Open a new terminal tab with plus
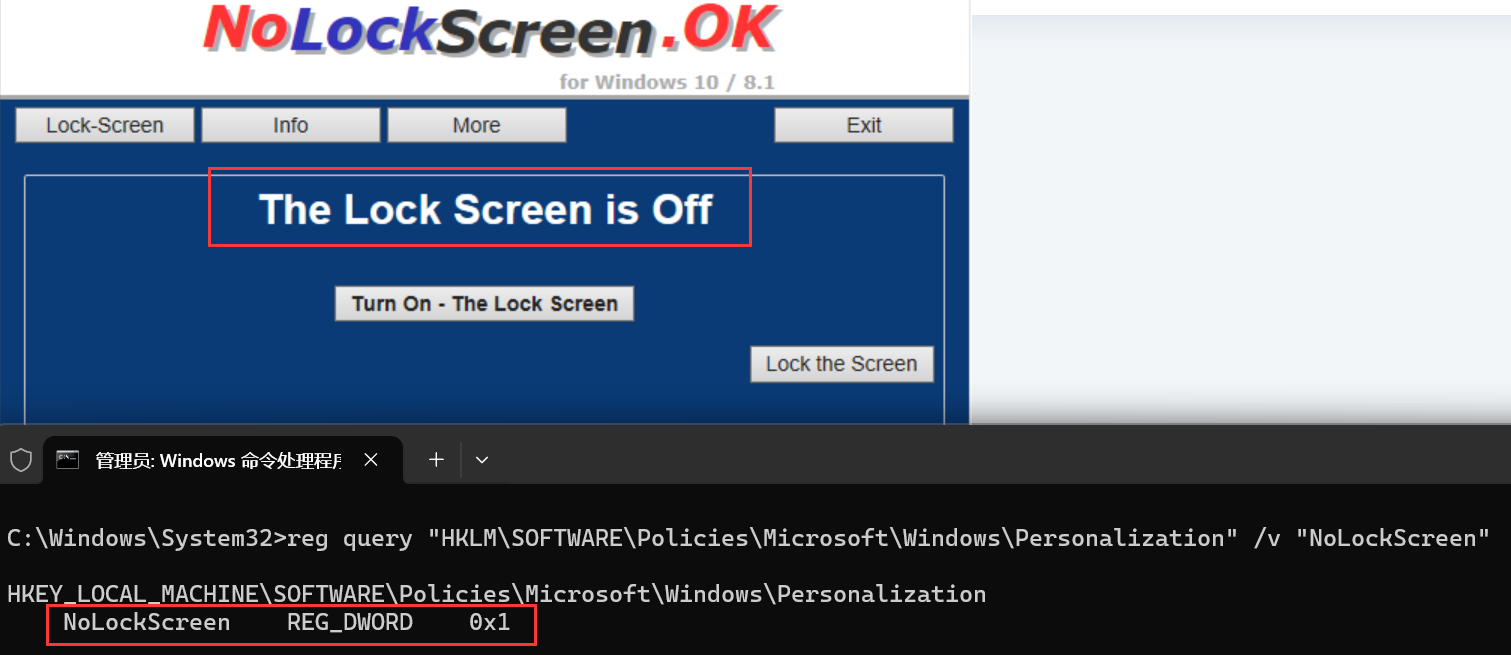Screen dimensions: 1511x655 coord(436,460)
